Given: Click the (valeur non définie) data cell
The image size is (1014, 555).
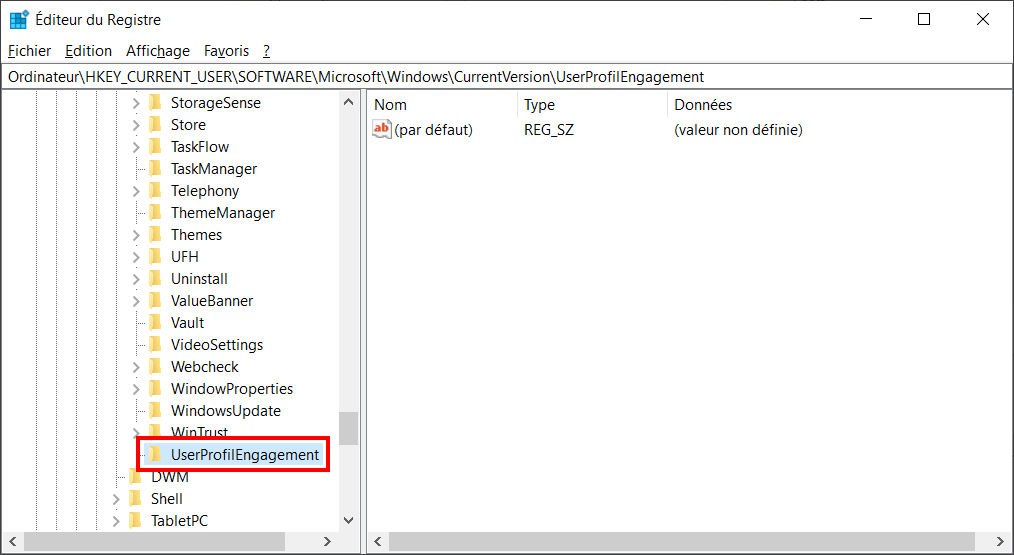Looking at the screenshot, I should coord(738,129).
